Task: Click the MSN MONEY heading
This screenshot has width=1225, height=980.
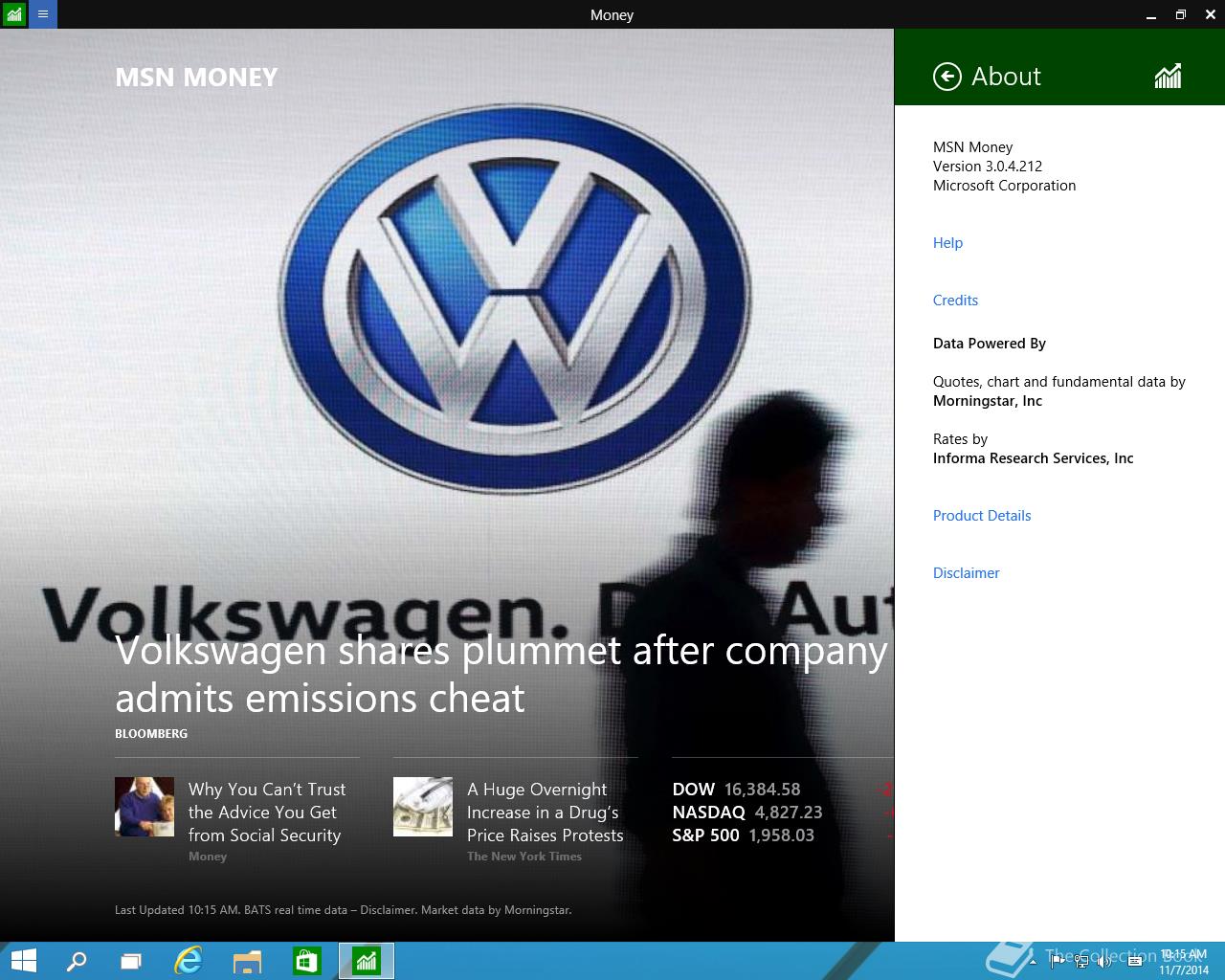Action: pos(196,78)
